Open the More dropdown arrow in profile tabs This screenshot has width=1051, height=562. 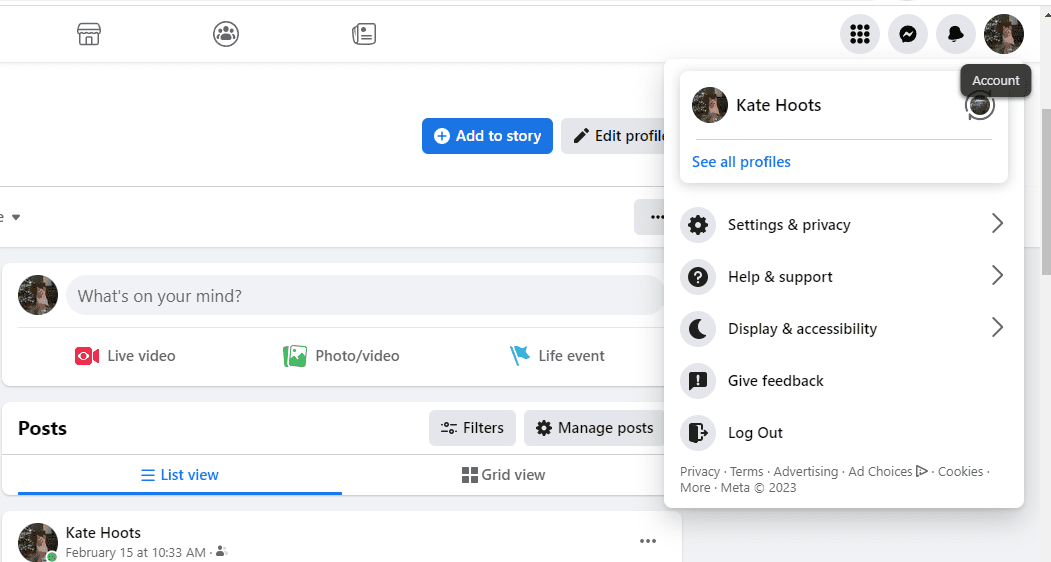pos(16,217)
